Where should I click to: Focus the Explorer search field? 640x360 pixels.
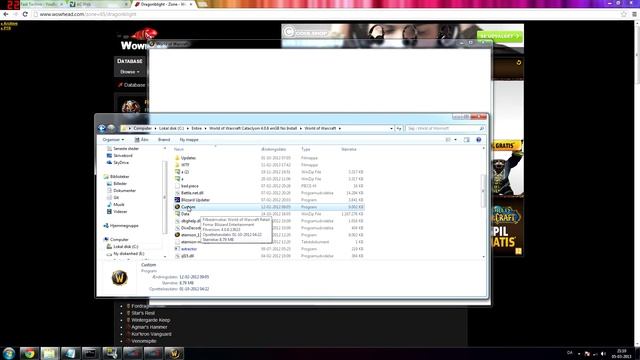click(445, 129)
